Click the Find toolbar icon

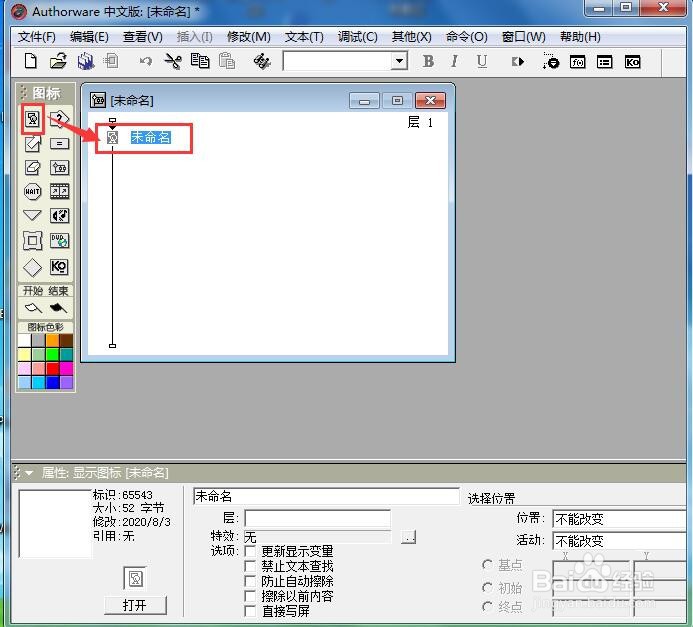(x=262, y=61)
